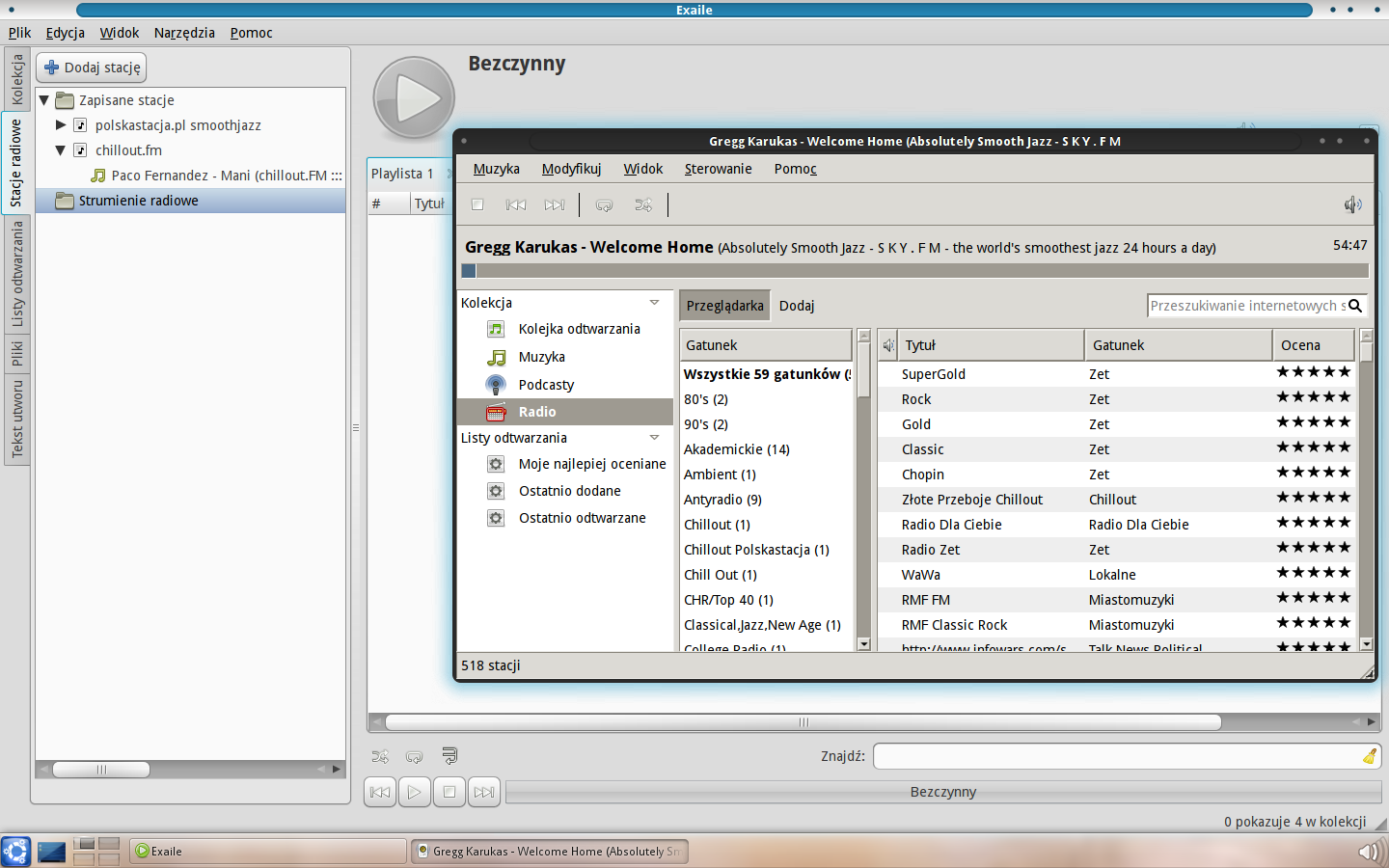Click the show desktop icon in taskbar
This screenshot has width=1389, height=868.
point(51,852)
